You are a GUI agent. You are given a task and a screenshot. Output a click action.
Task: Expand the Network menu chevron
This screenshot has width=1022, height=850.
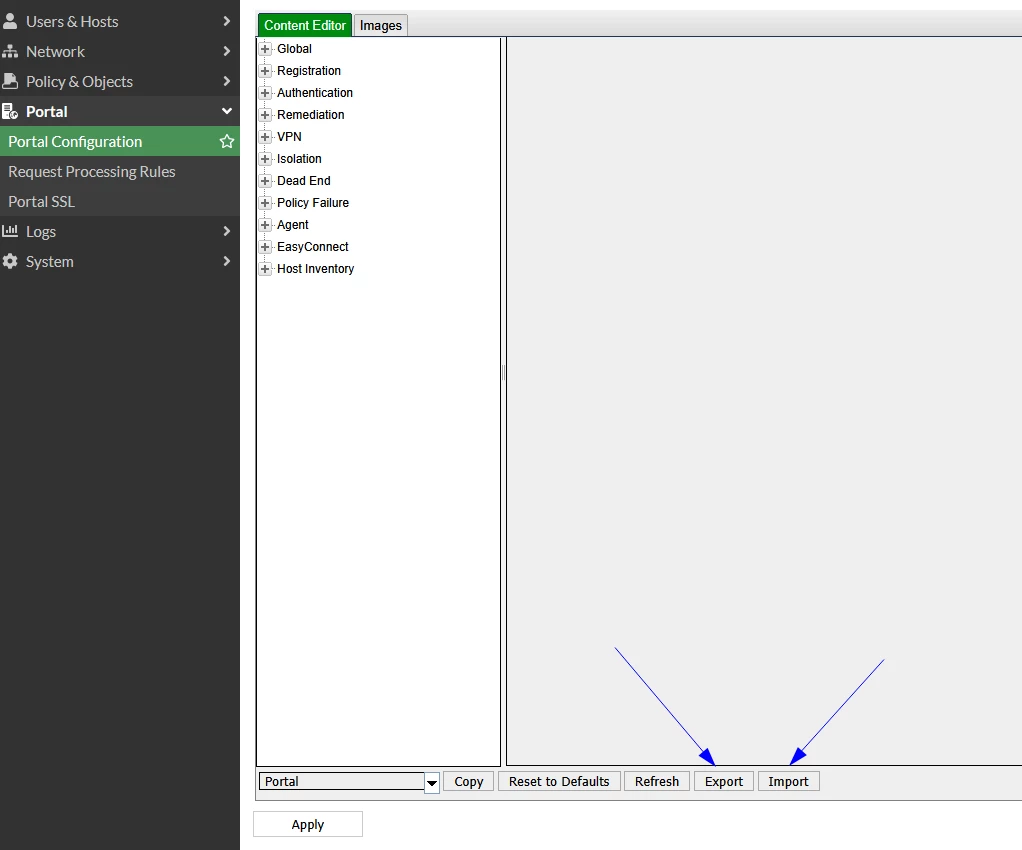coord(226,51)
